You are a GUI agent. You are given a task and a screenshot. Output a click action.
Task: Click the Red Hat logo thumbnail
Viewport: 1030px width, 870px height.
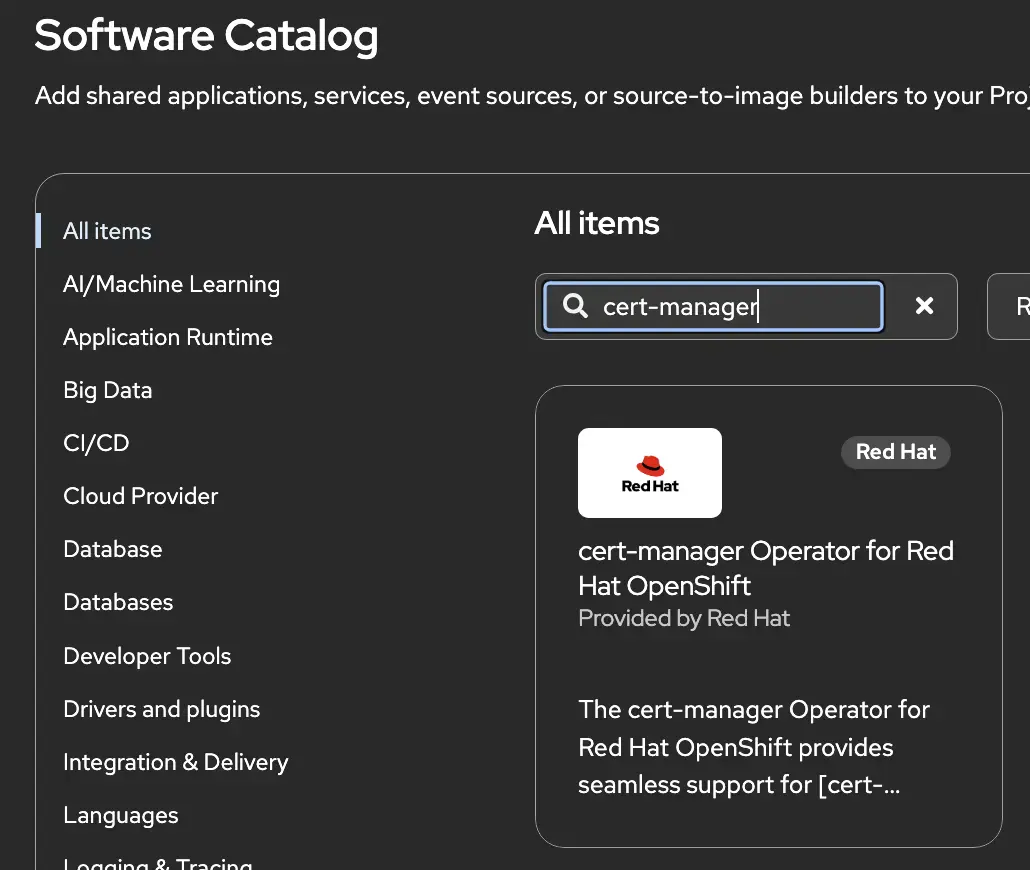[650, 473]
